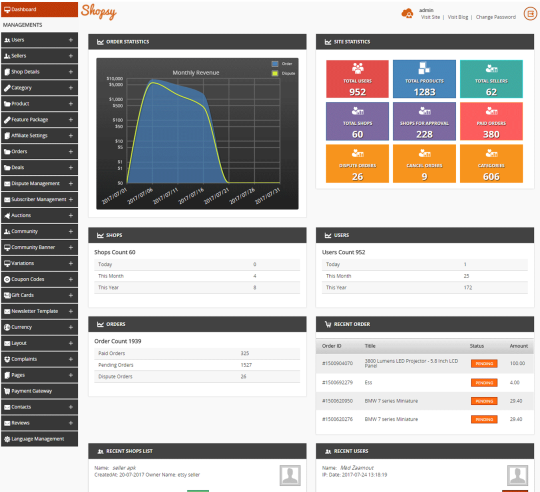Click the Categories 606 tile
This screenshot has height=492, width=540.
pyautogui.click(x=491, y=164)
